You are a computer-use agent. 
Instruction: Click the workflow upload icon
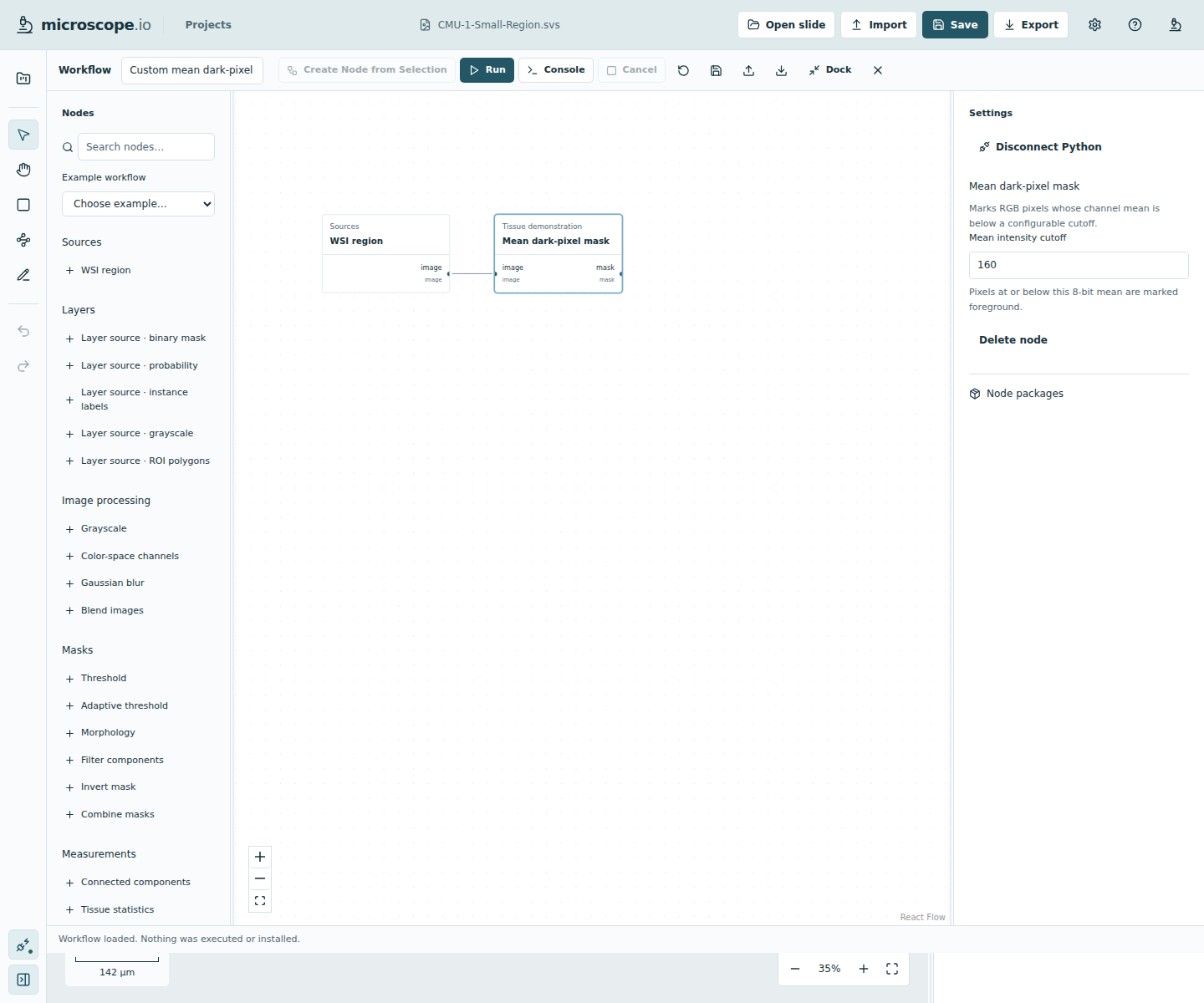(x=748, y=70)
